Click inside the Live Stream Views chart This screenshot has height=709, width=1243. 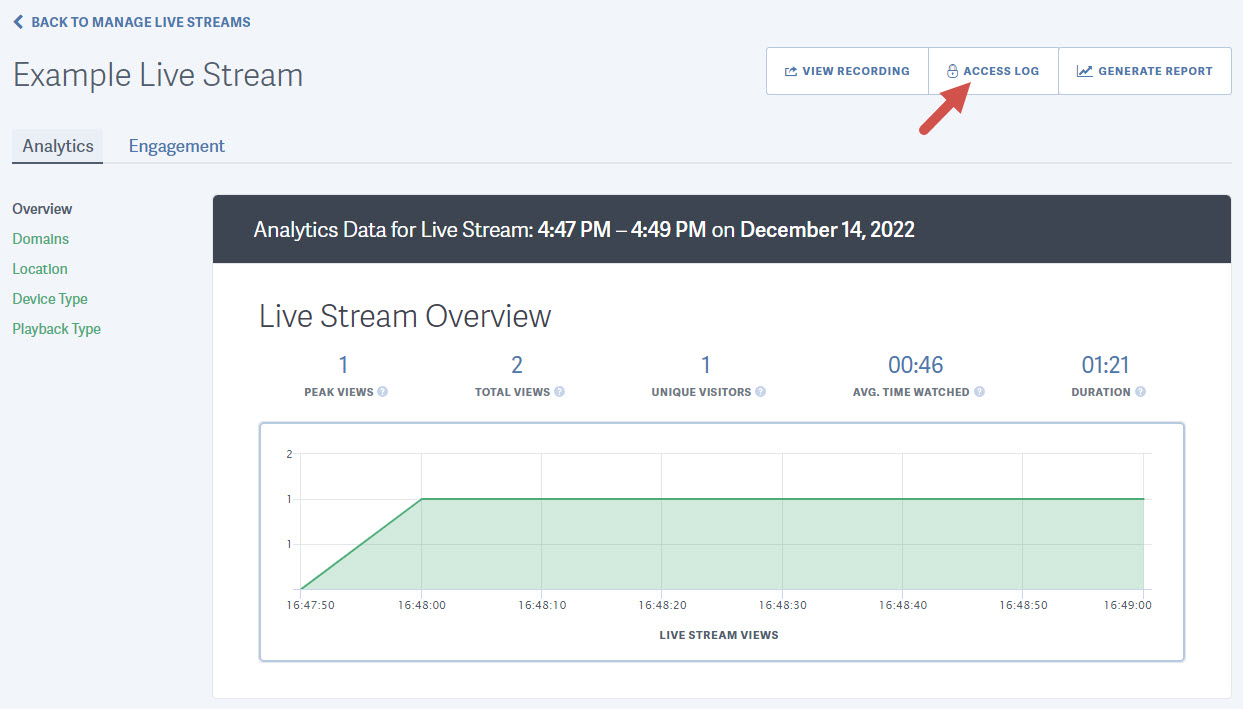click(x=718, y=540)
